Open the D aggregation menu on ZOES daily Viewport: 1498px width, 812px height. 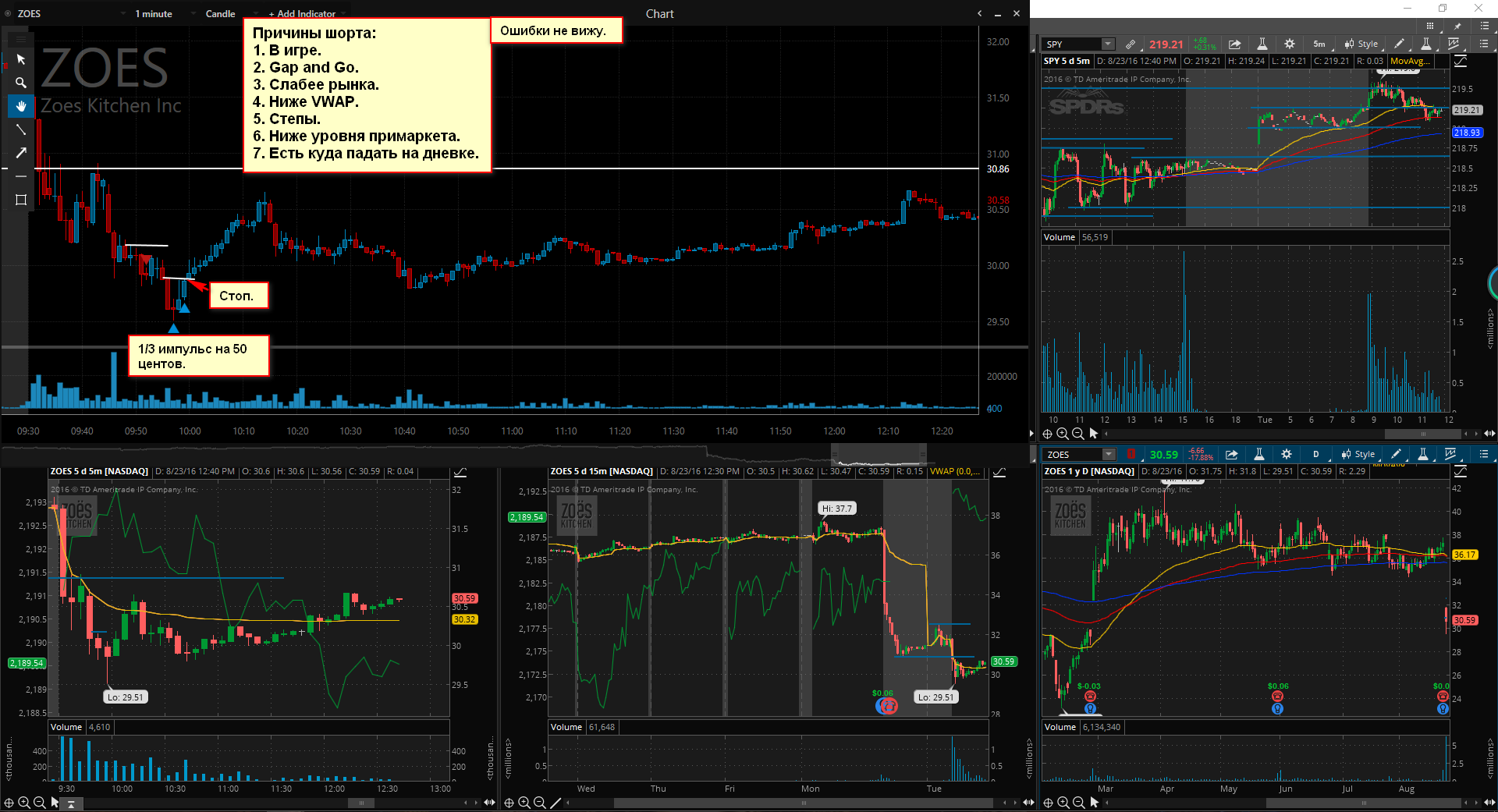click(1316, 454)
